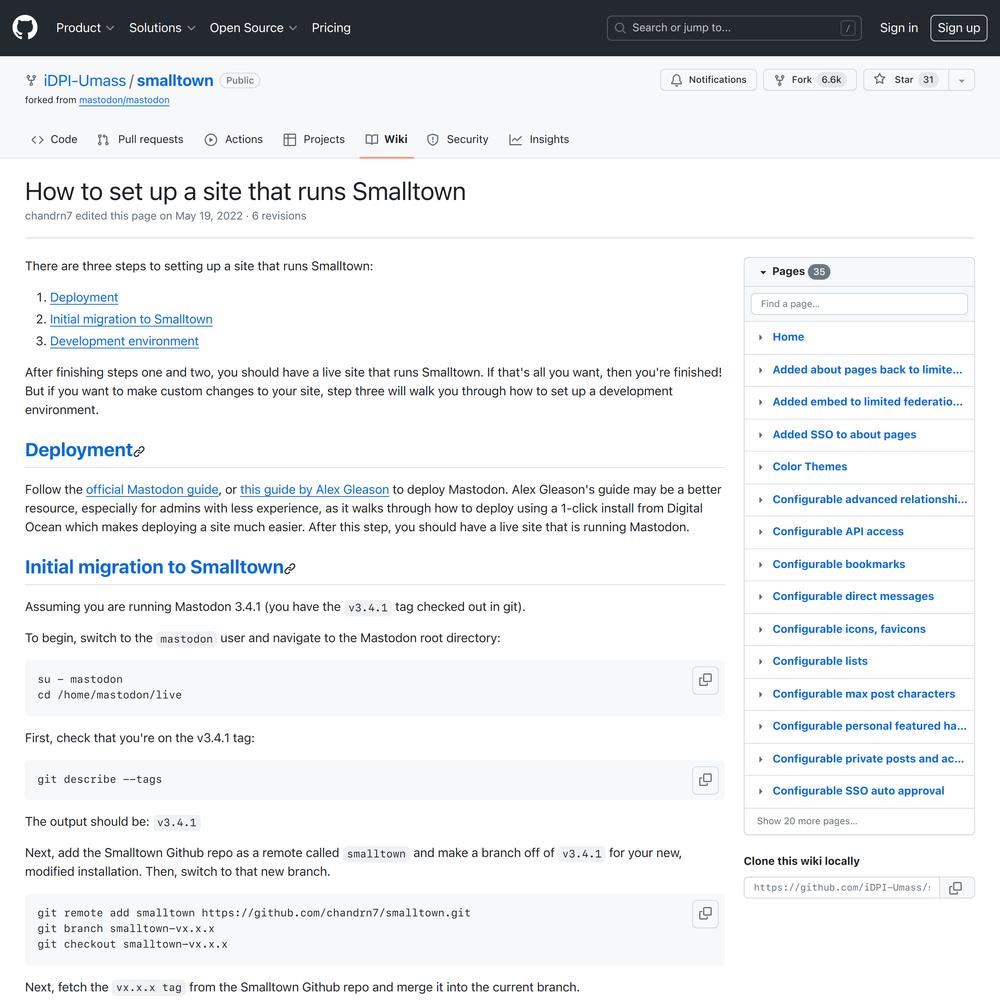The width and height of the screenshot is (1000, 1000).
Task: Open the Product dropdown menu
Action: [85, 28]
